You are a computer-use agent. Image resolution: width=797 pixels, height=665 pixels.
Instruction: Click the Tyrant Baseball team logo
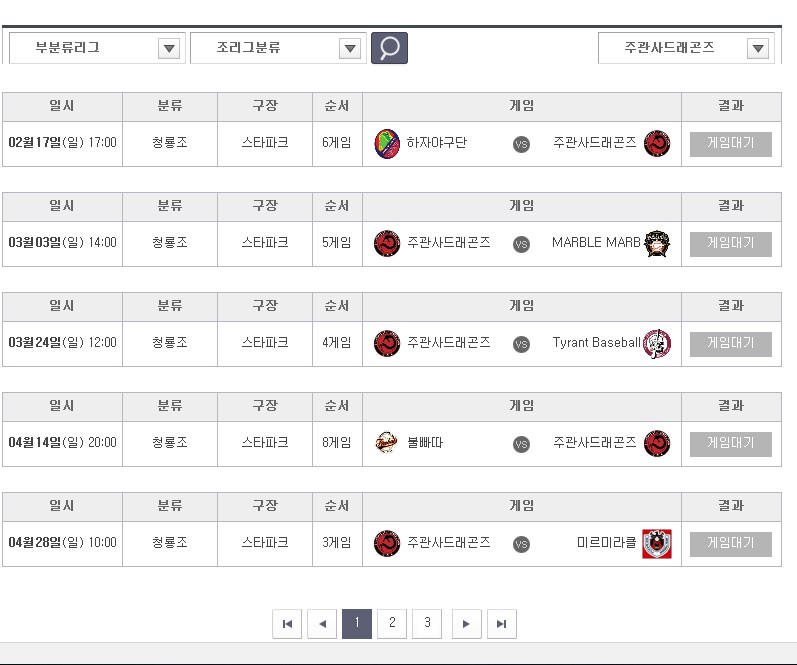[x=657, y=344]
